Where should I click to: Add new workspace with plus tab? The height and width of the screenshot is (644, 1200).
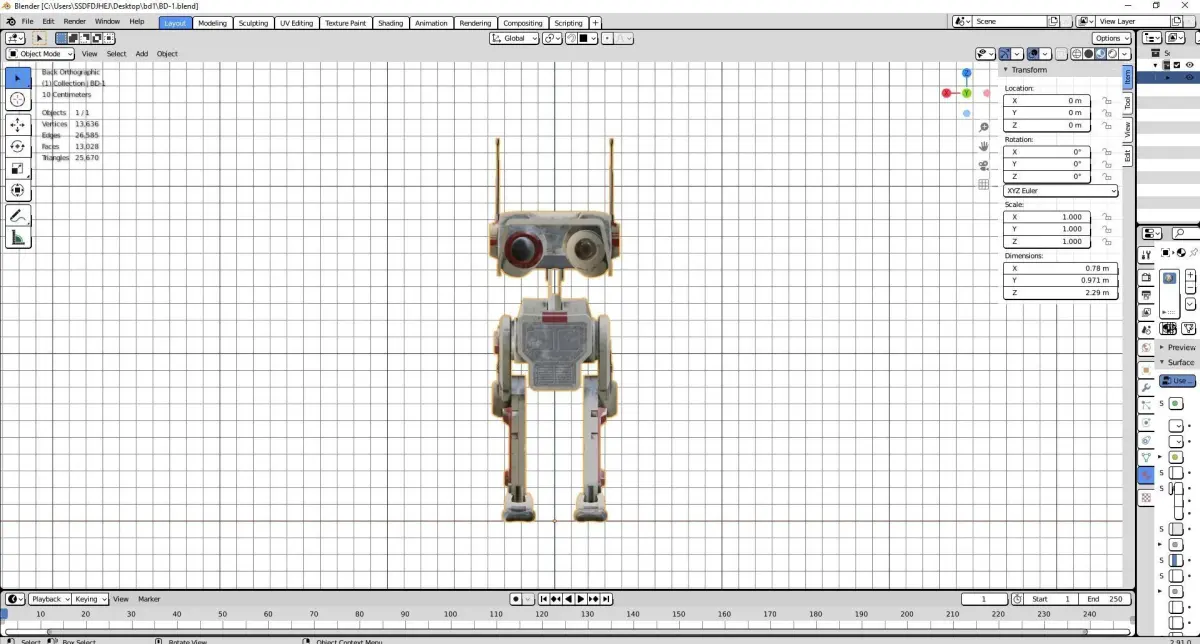coord(596,22)
